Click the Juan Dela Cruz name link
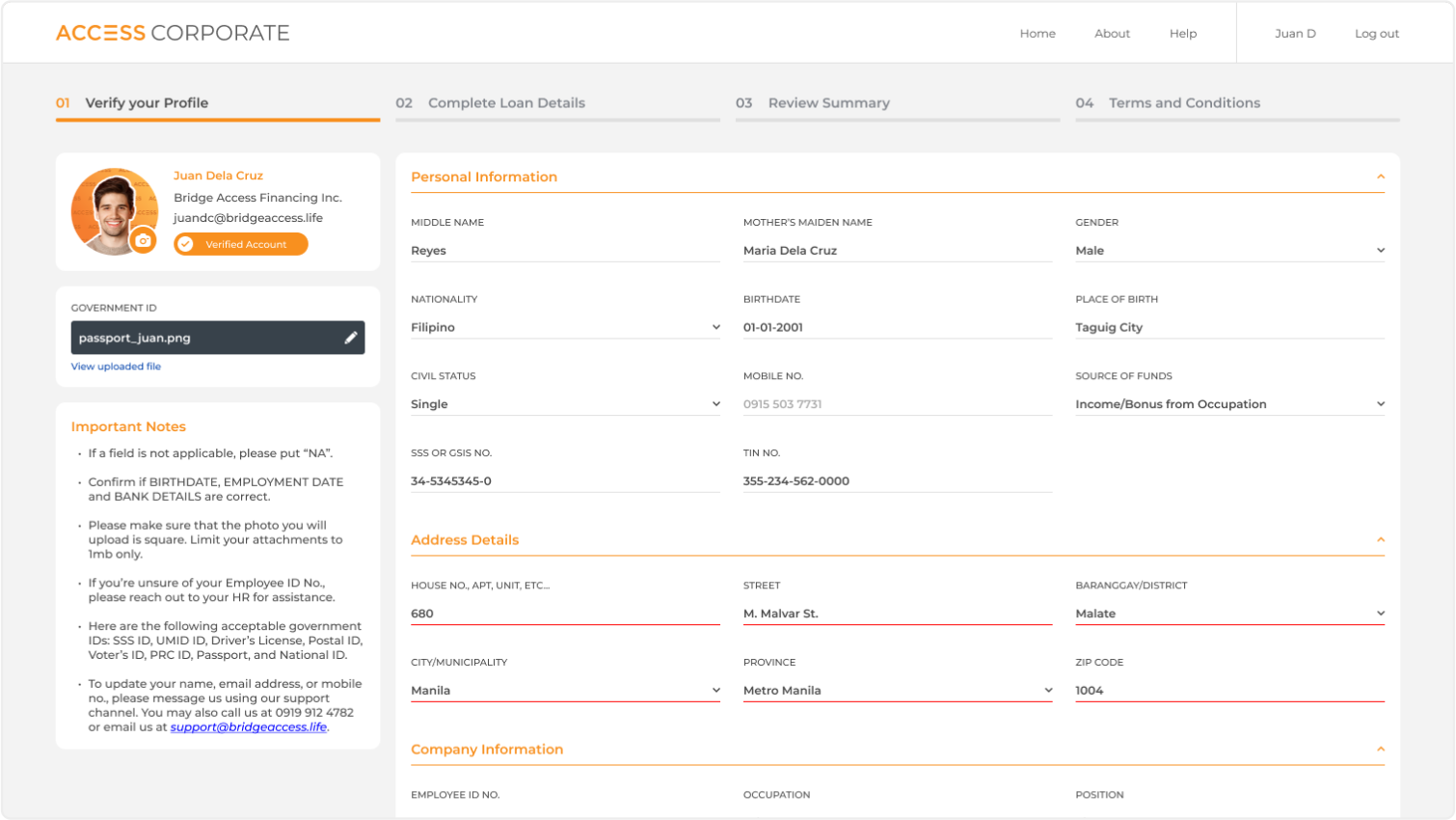The image size is (1456, 820). (218, 176)
